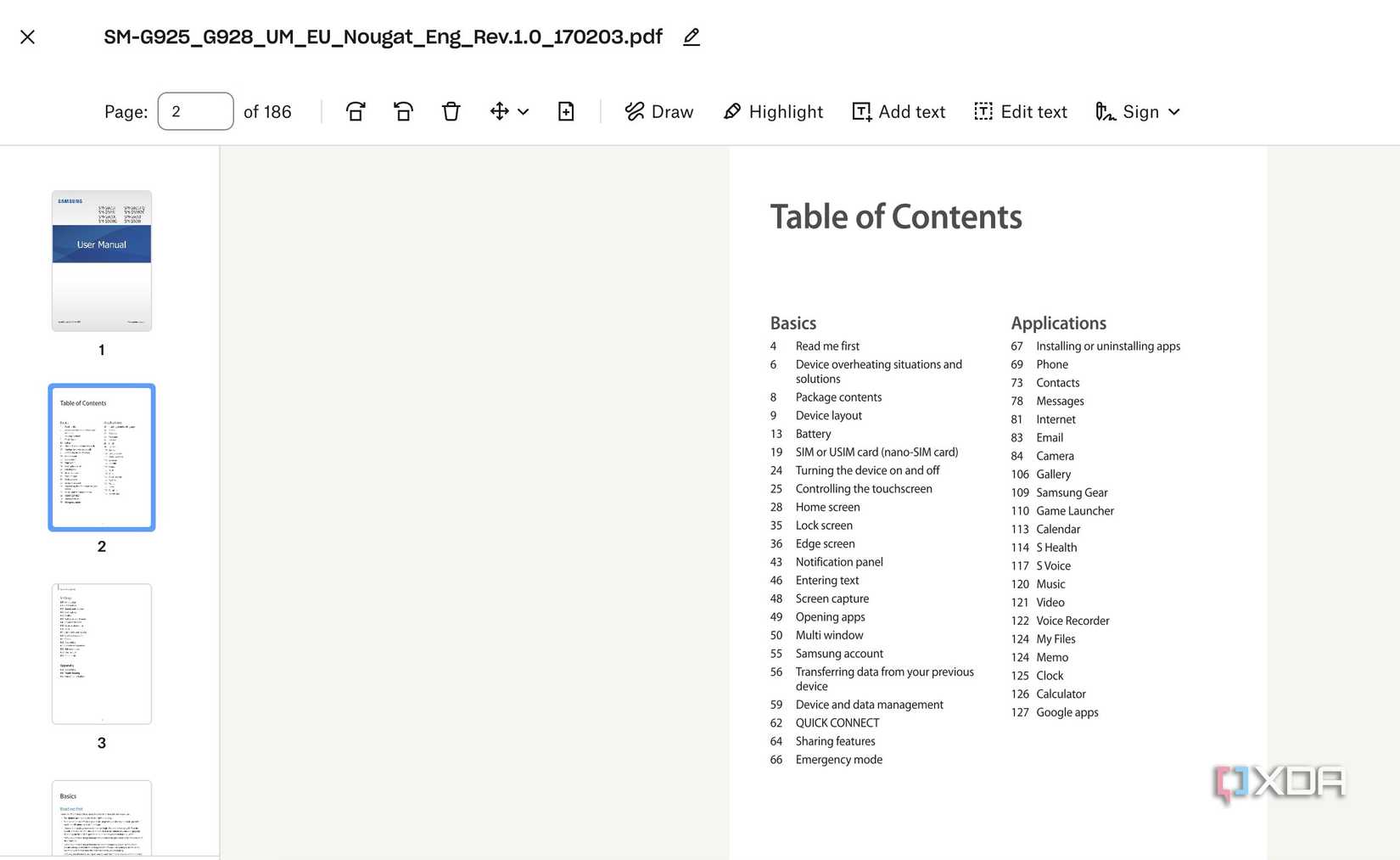The image size is (1400, 860).
Task: Rename the file using the pencil icon
Action: tap(692, 37)
